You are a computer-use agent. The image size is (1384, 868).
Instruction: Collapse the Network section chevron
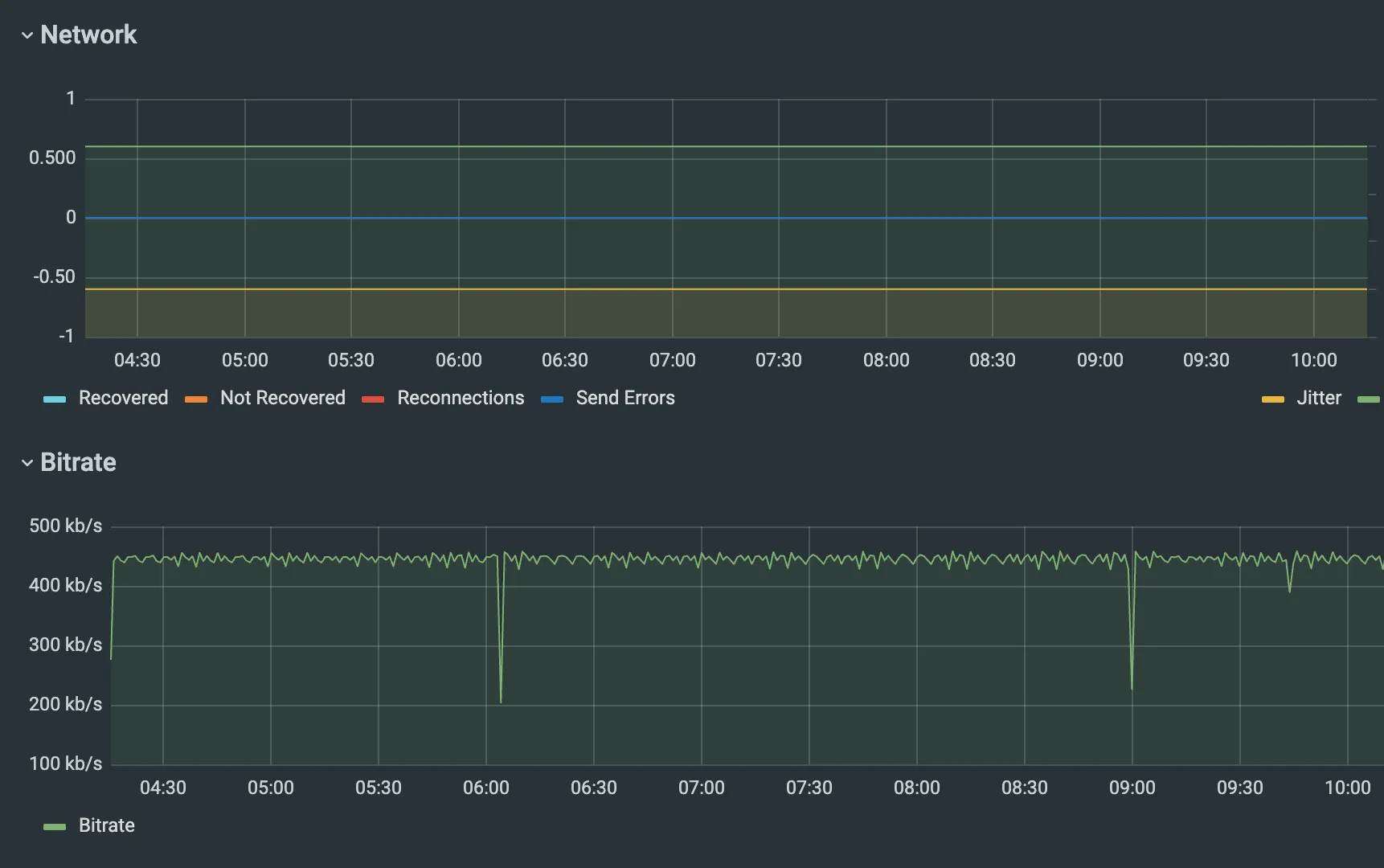click(27, 35)
